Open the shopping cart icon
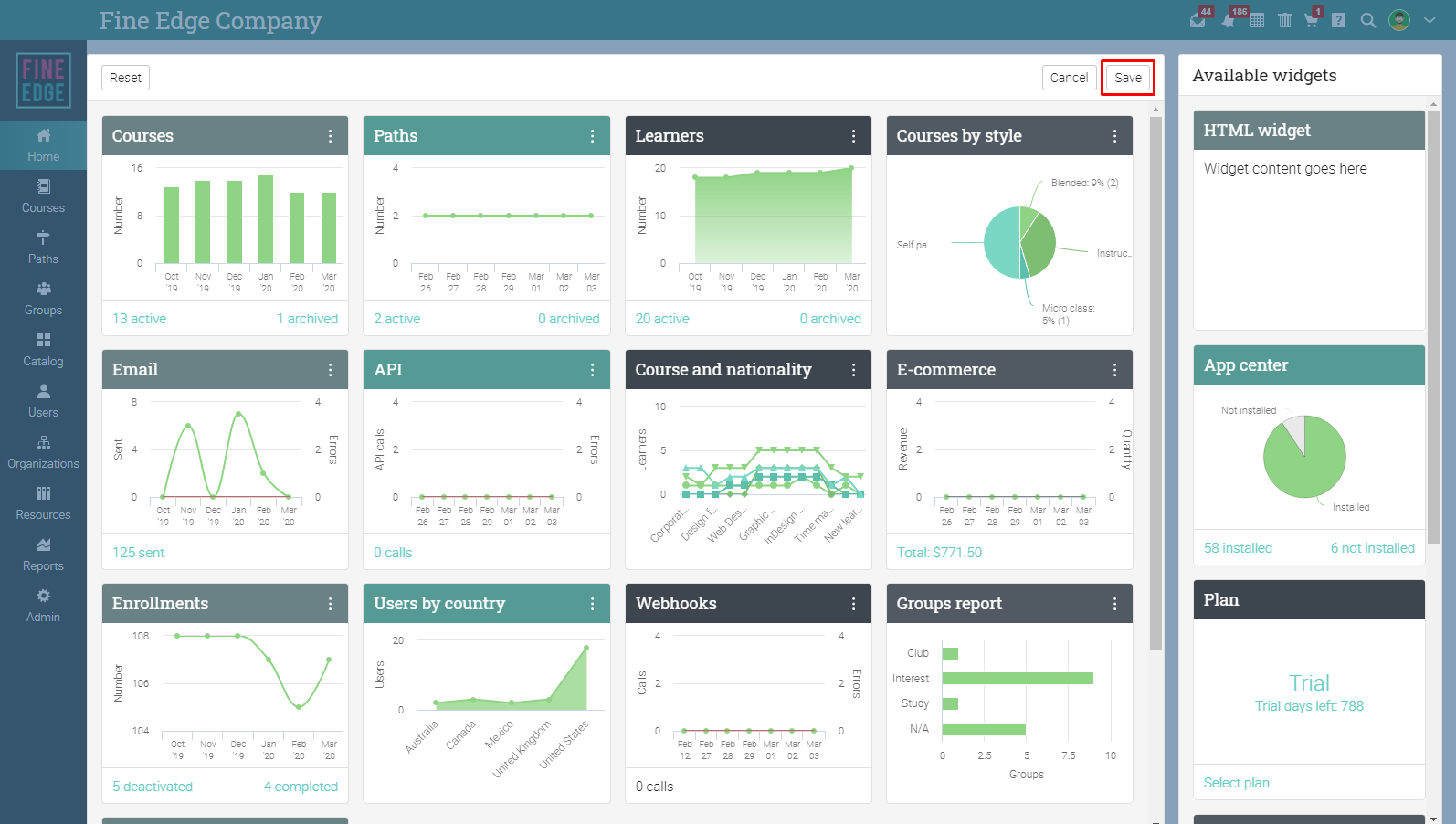The width and height of the screenshot is (1456, 824). 1312,20
